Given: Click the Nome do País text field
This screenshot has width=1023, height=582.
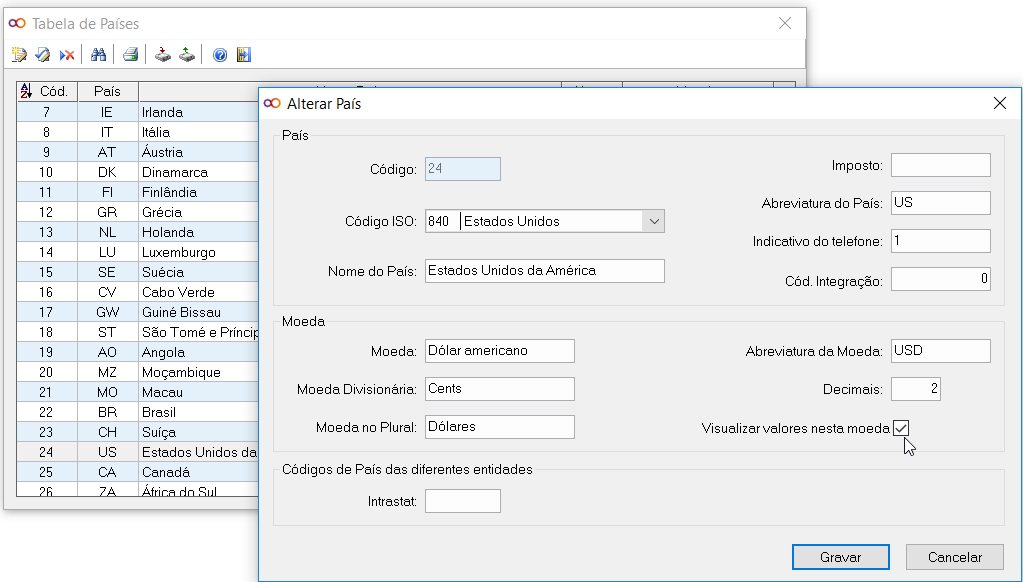Looking at the screenshot, I should [x=544, y=271].
